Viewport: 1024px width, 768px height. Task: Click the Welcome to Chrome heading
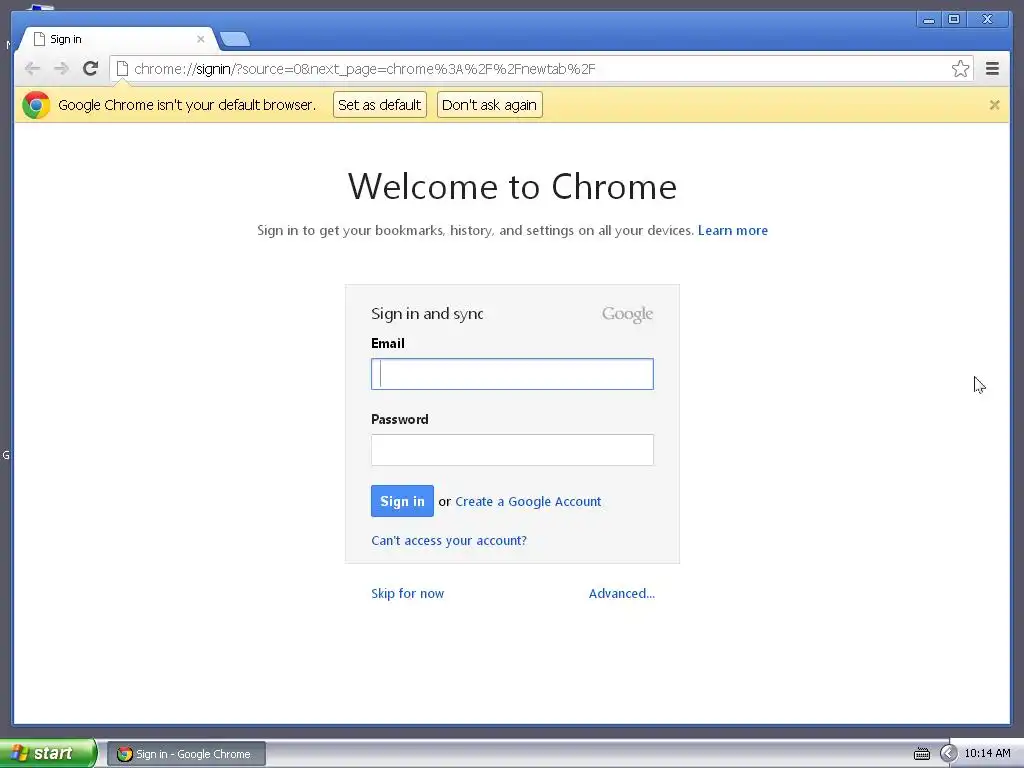512,186
